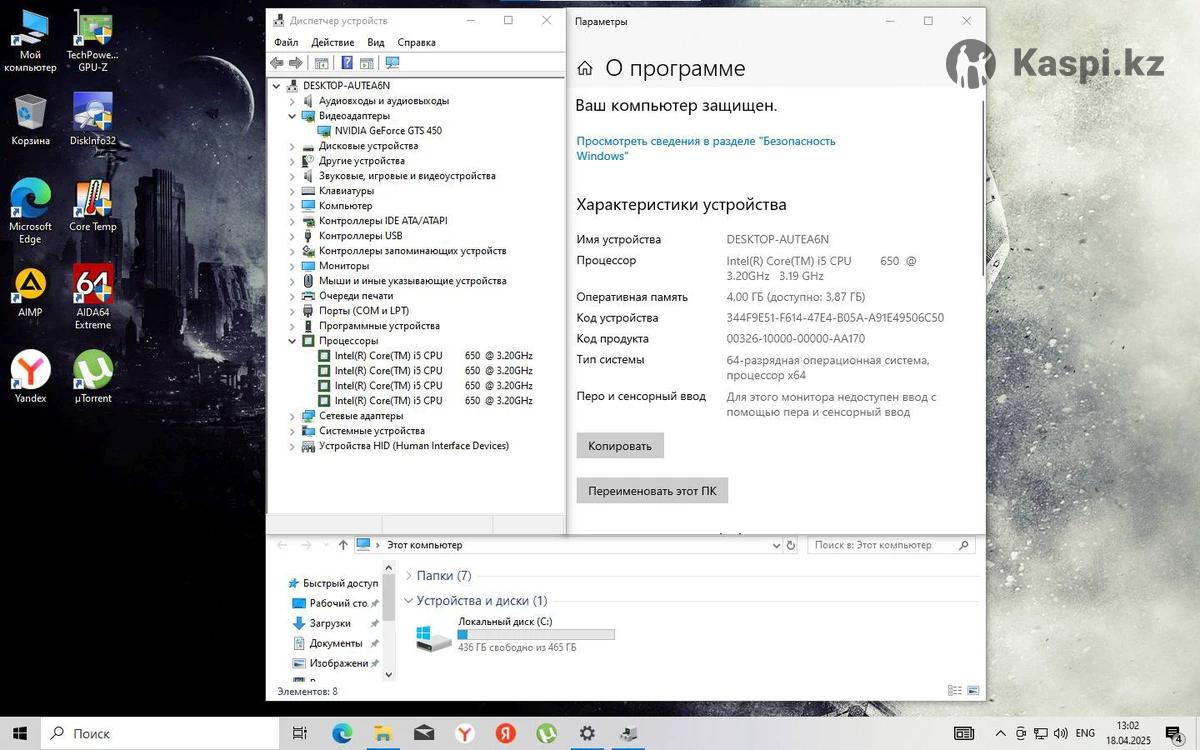Image resolution: width=1200 pixels, height=750 pixels.
Task: Show hidden tray icons chevron
Action: [1001, 733]
